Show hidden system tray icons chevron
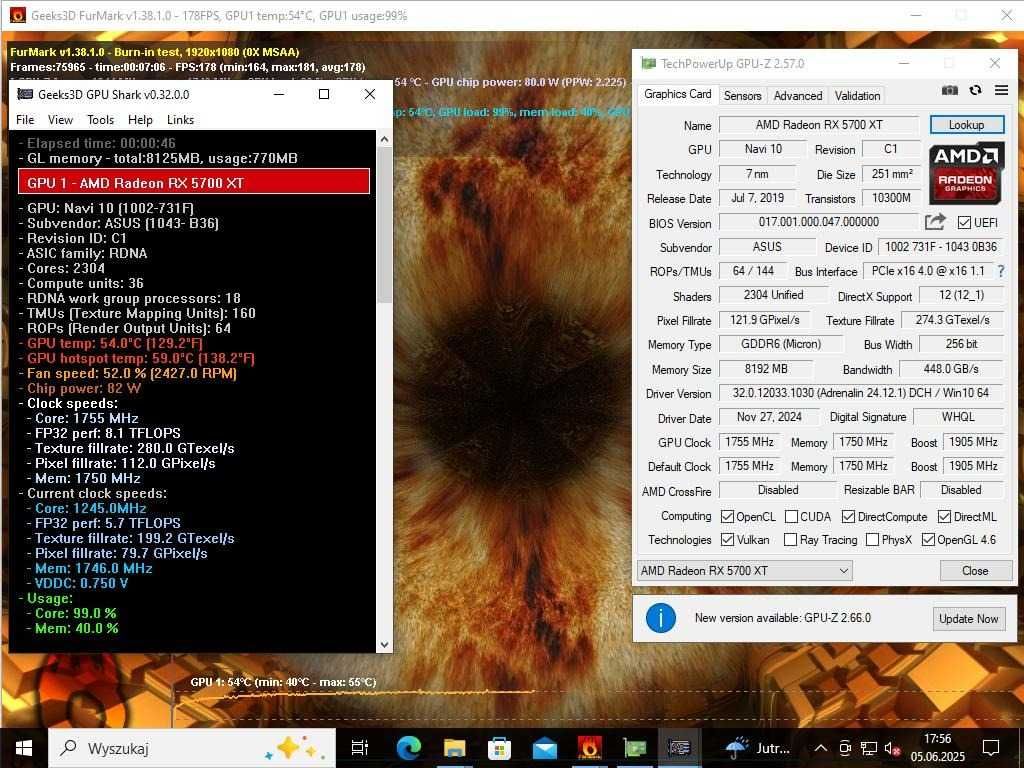 click(x=821, y=748)
